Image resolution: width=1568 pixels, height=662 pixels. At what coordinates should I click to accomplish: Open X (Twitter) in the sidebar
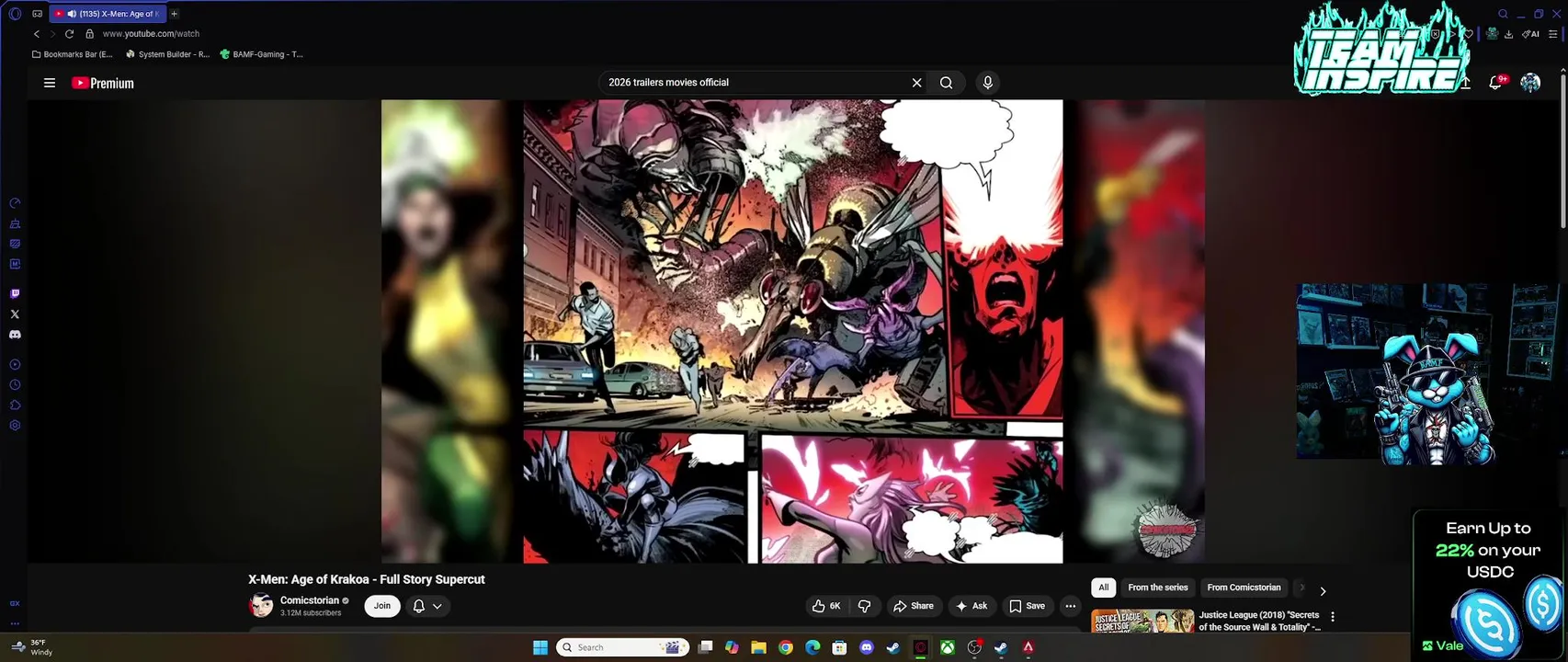(x=15, y=314)
